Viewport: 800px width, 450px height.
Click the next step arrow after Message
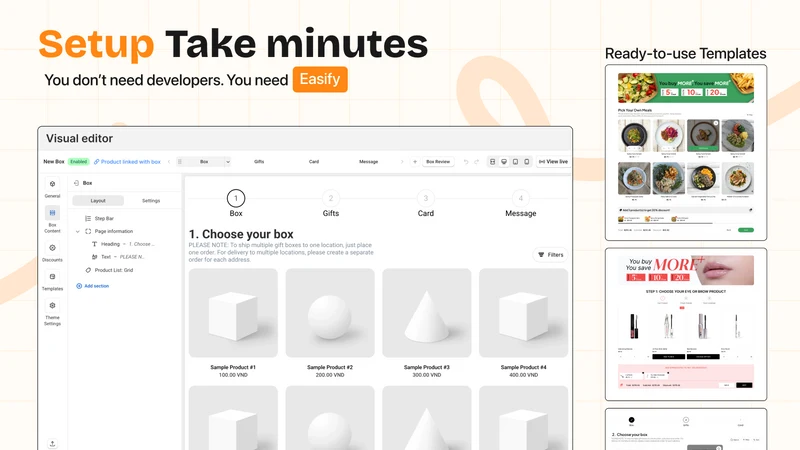402,162
